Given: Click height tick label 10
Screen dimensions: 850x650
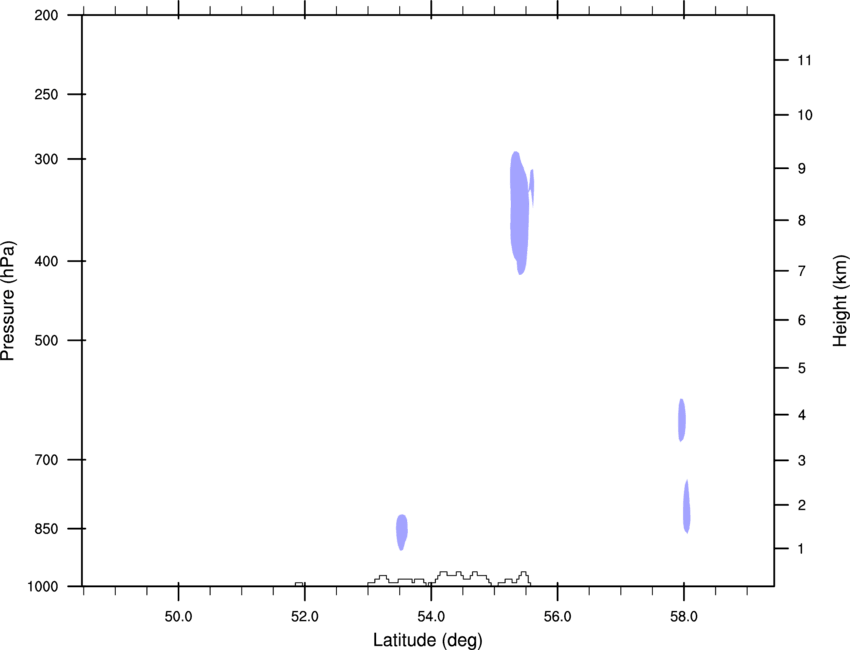Looking at the screenshot, I should 805,115.
